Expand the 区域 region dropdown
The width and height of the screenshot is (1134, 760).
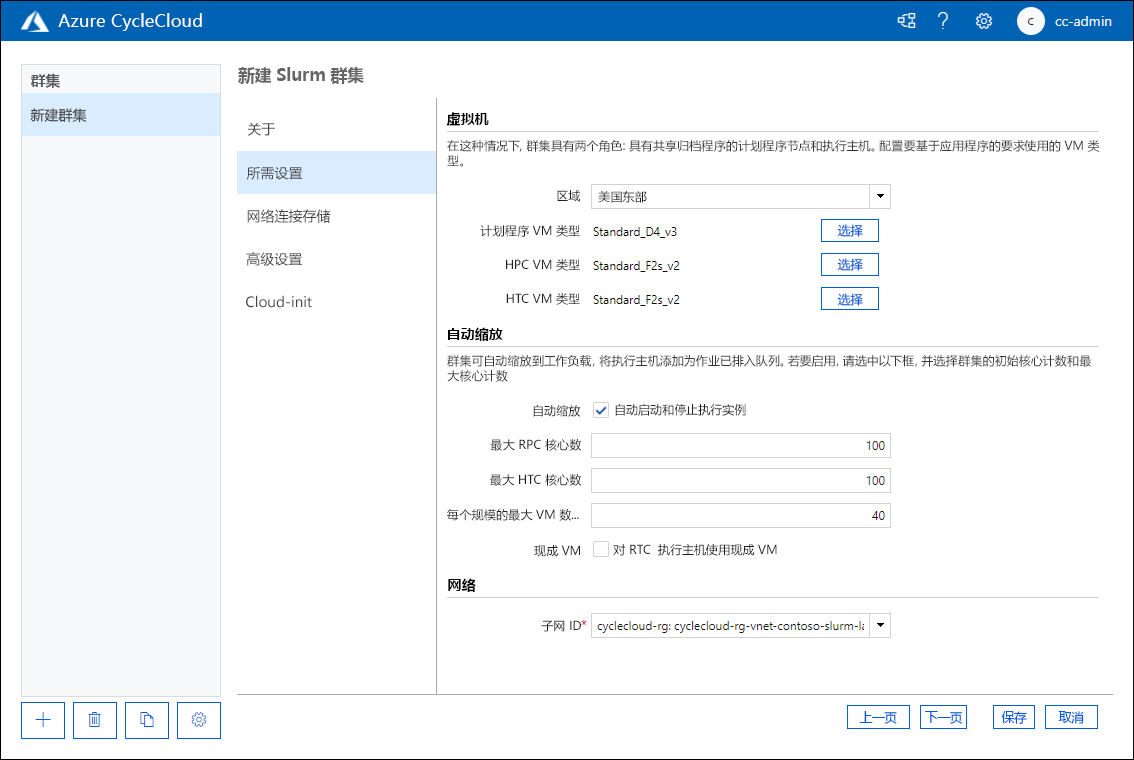(880, 197)
